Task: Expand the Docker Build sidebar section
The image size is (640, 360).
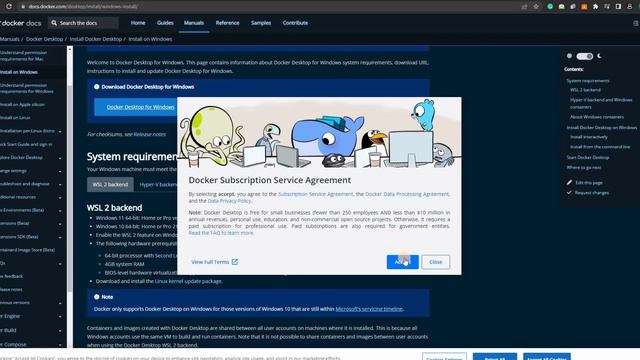Action: pyautogui.click(x=60, y=331)
